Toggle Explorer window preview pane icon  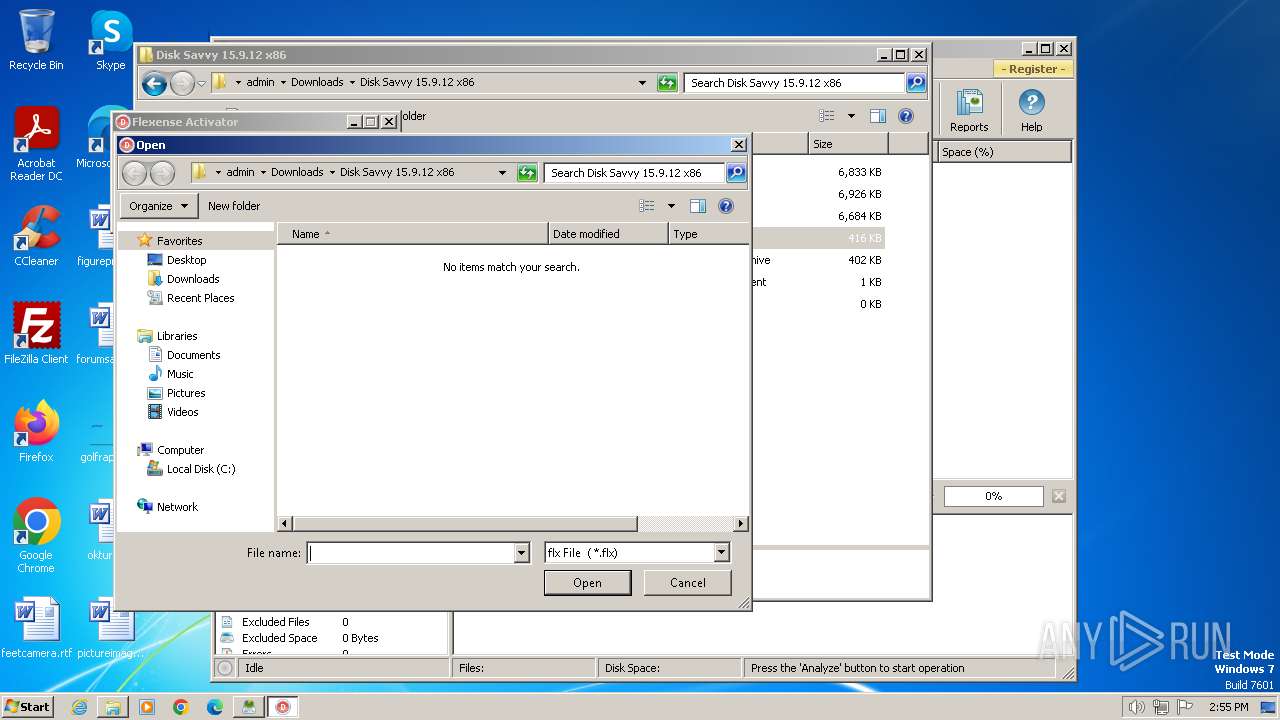[878, 116]
